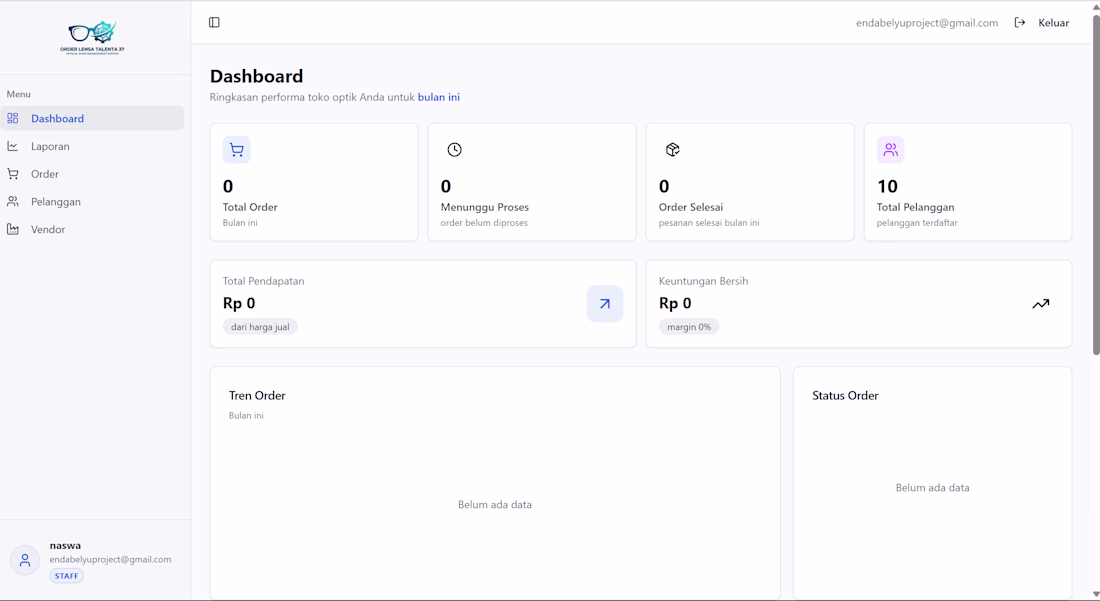Click the user avatar icon for naswa
Image resolution: width=1100 pixels, height=601 pixels.
pyautogui.click(x=25, y=560)
